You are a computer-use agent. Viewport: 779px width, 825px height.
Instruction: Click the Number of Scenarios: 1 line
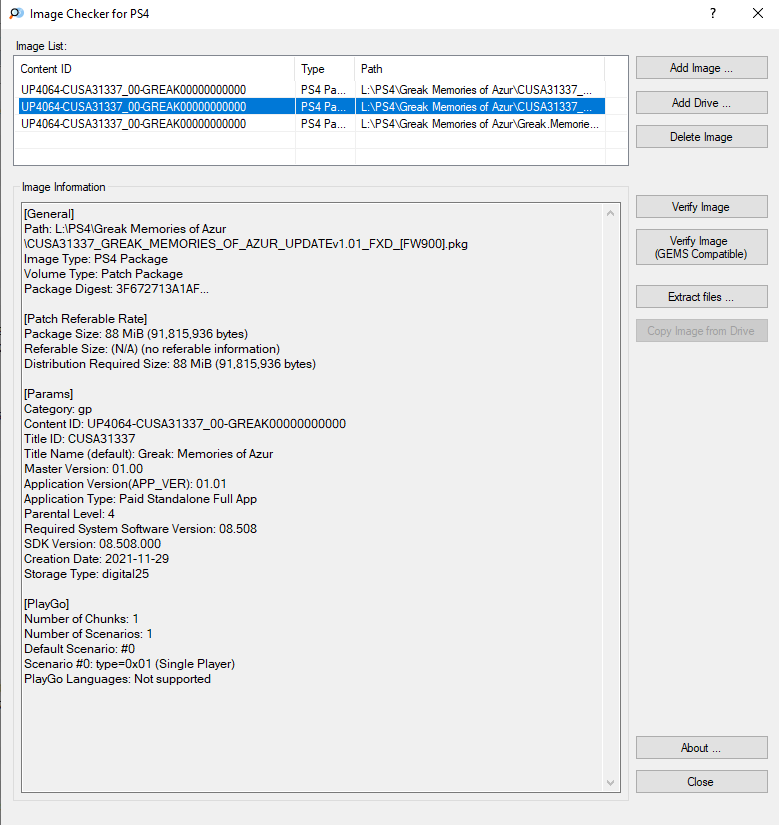click(x=88, y=634)
